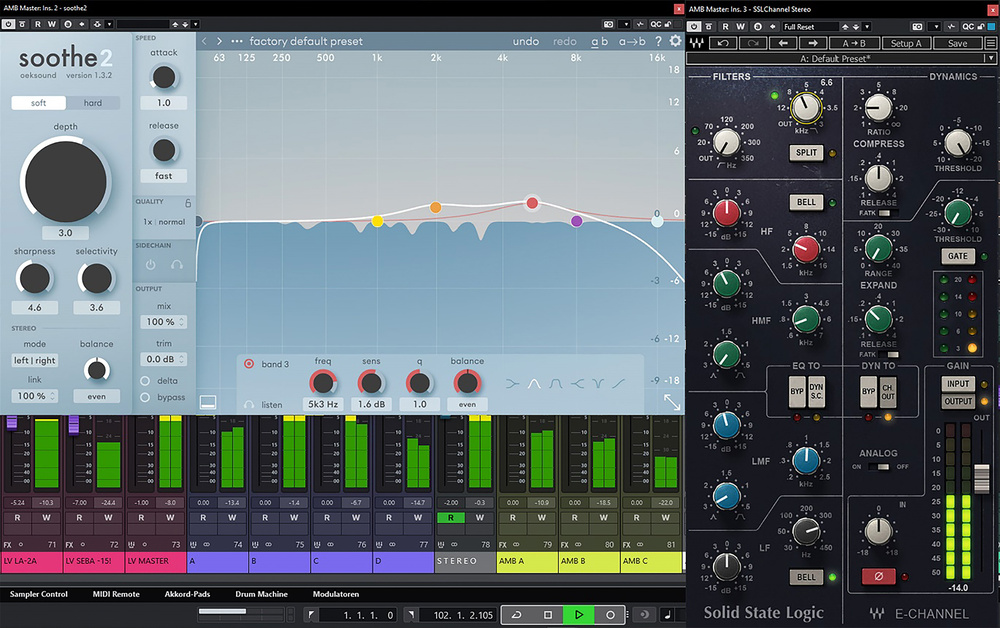Screen dimensions: 1000x628
Task: Select the notch band shape icon
Action: point(598,384)
